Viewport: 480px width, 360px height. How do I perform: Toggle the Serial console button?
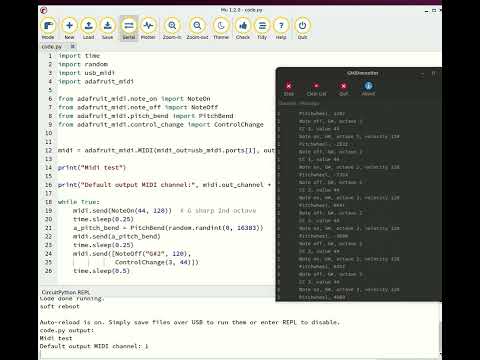click(129, 28)
